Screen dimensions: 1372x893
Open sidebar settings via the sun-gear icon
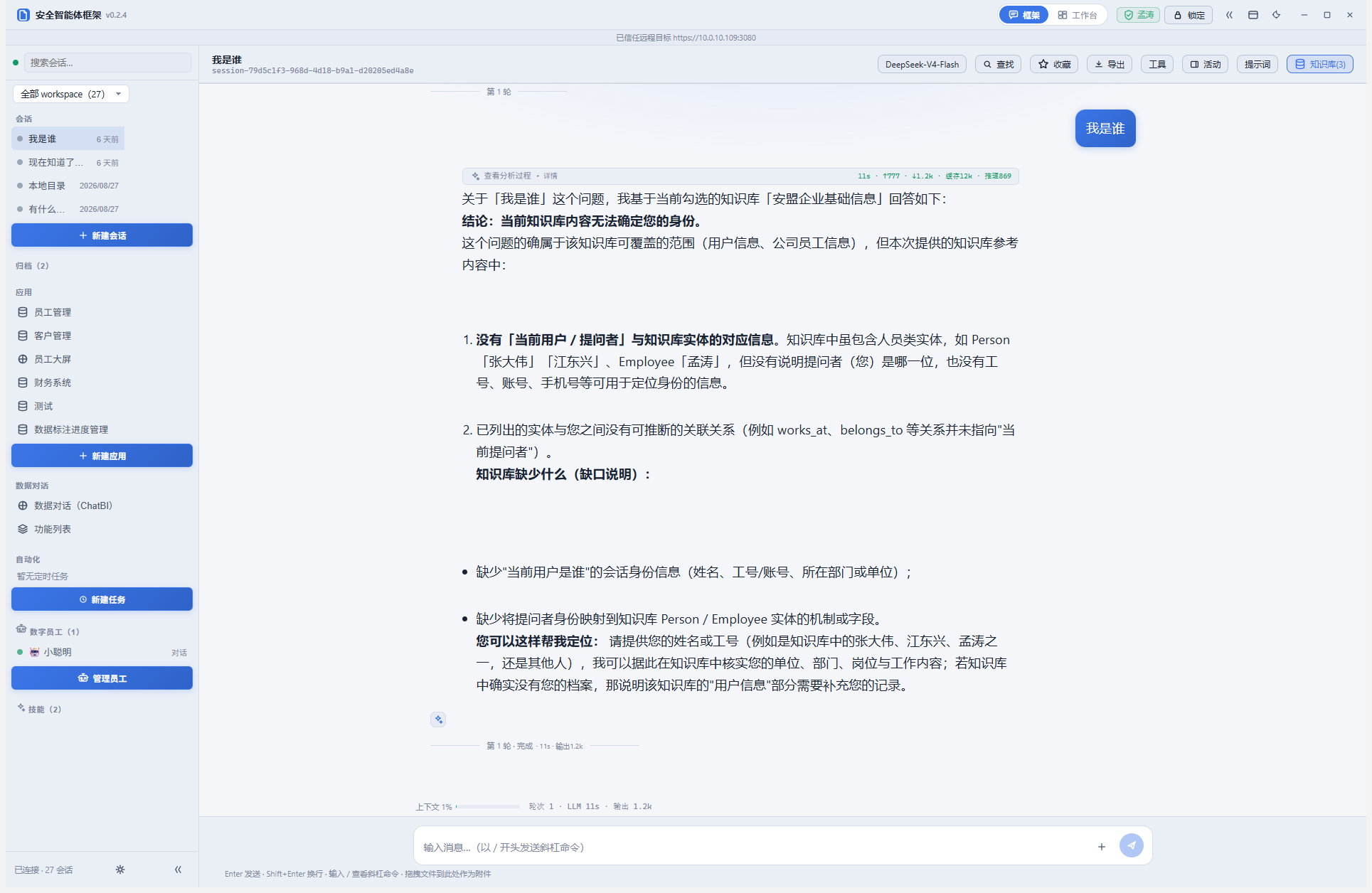tap(120, 870)
